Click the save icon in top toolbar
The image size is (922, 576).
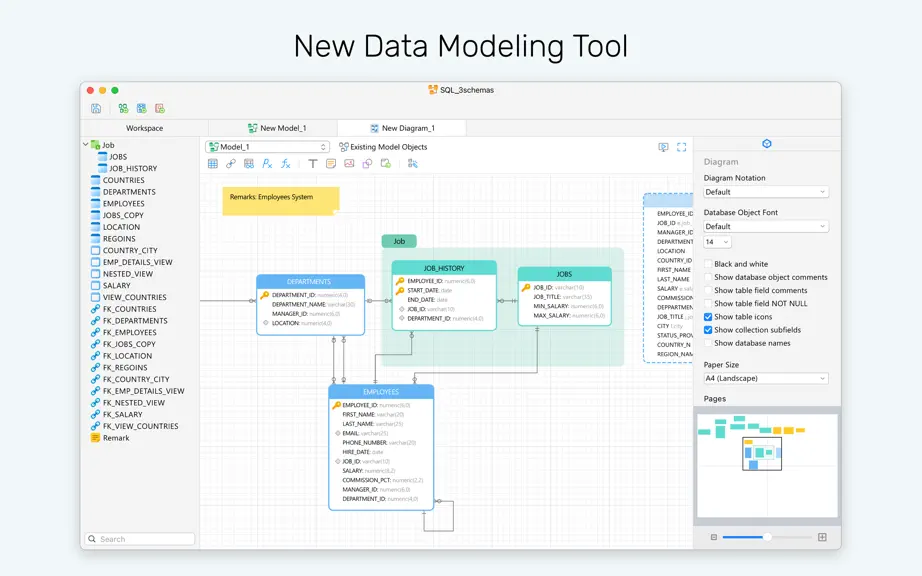tap(96, 108)
